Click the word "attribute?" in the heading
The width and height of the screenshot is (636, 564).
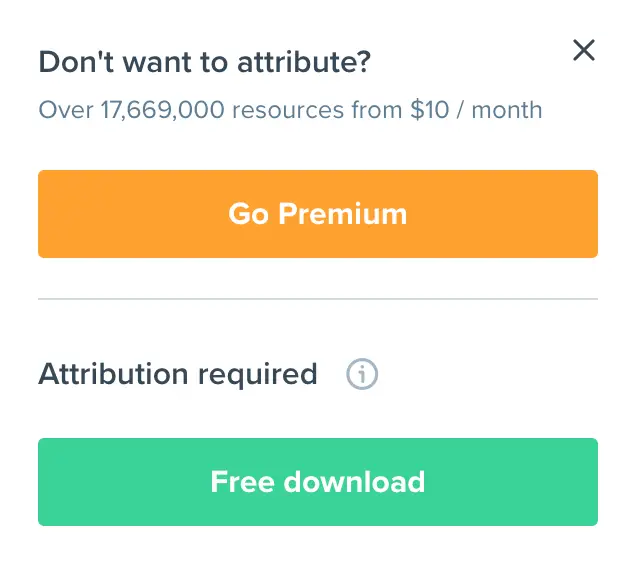pos(303,62)
